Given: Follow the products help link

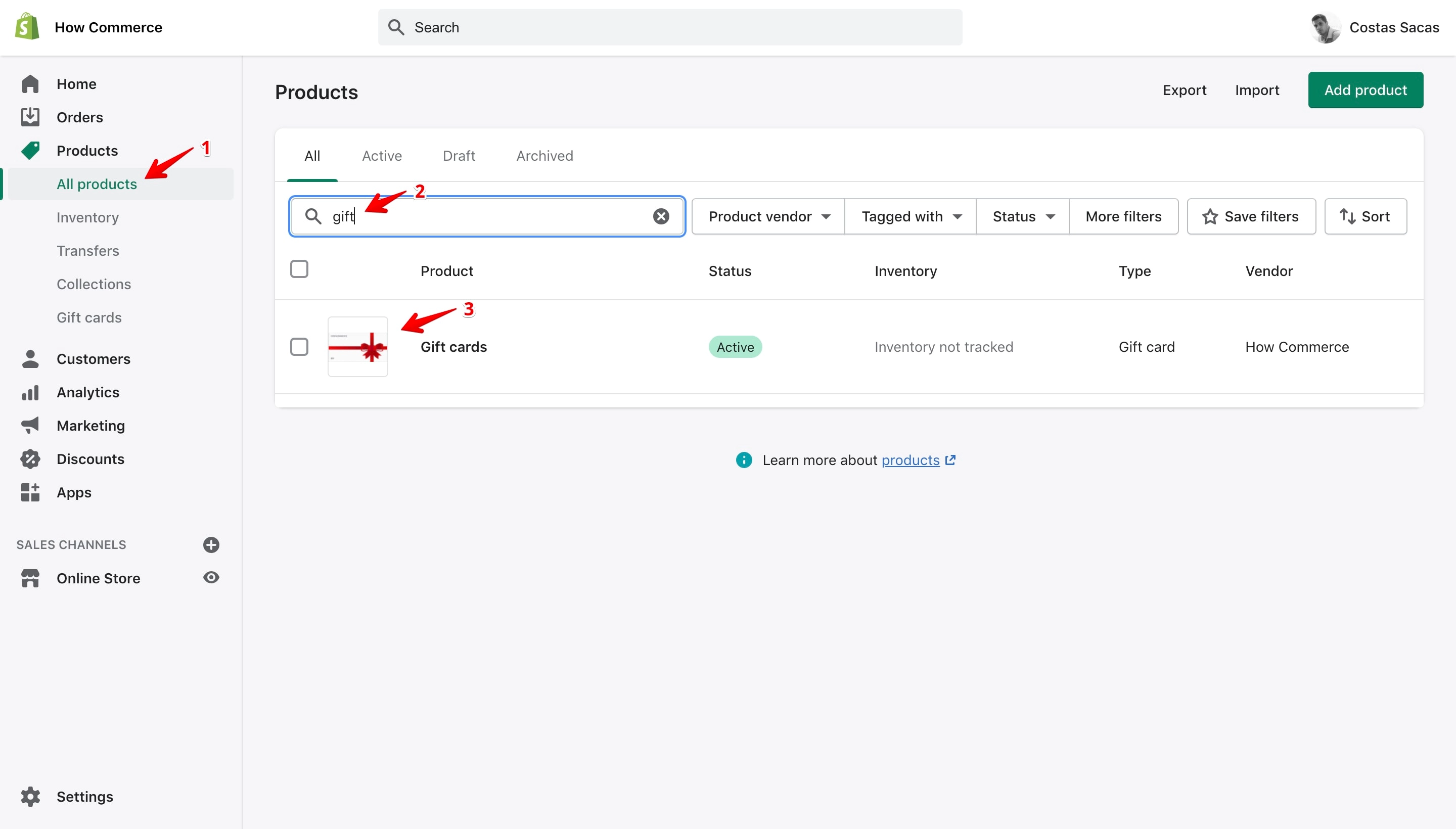Looking at the screenshot, I should [911, 460].
